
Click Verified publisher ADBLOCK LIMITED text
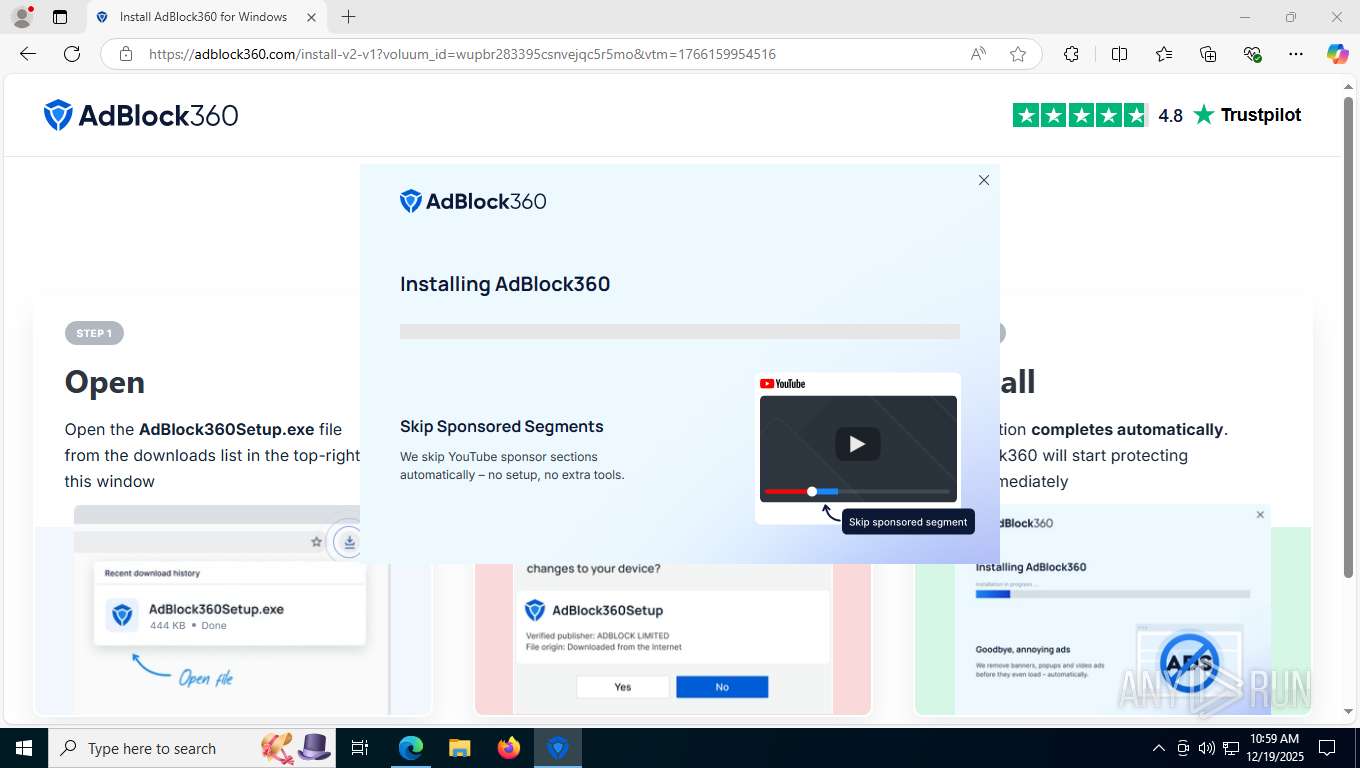click(598, 636)
